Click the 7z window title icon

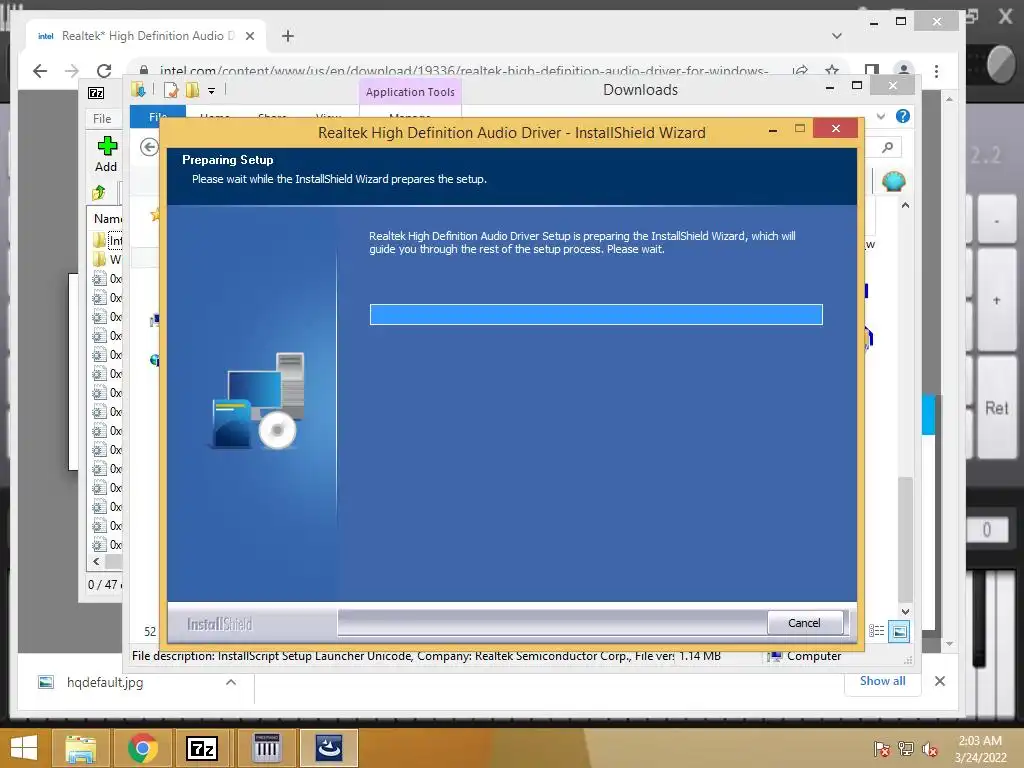coord(96,93)
